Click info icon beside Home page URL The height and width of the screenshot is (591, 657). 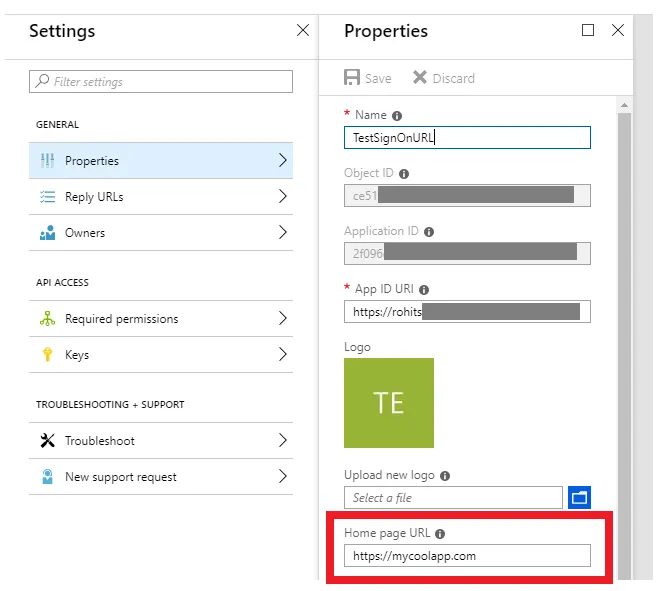pyautogui.click(x=440, y=534)
